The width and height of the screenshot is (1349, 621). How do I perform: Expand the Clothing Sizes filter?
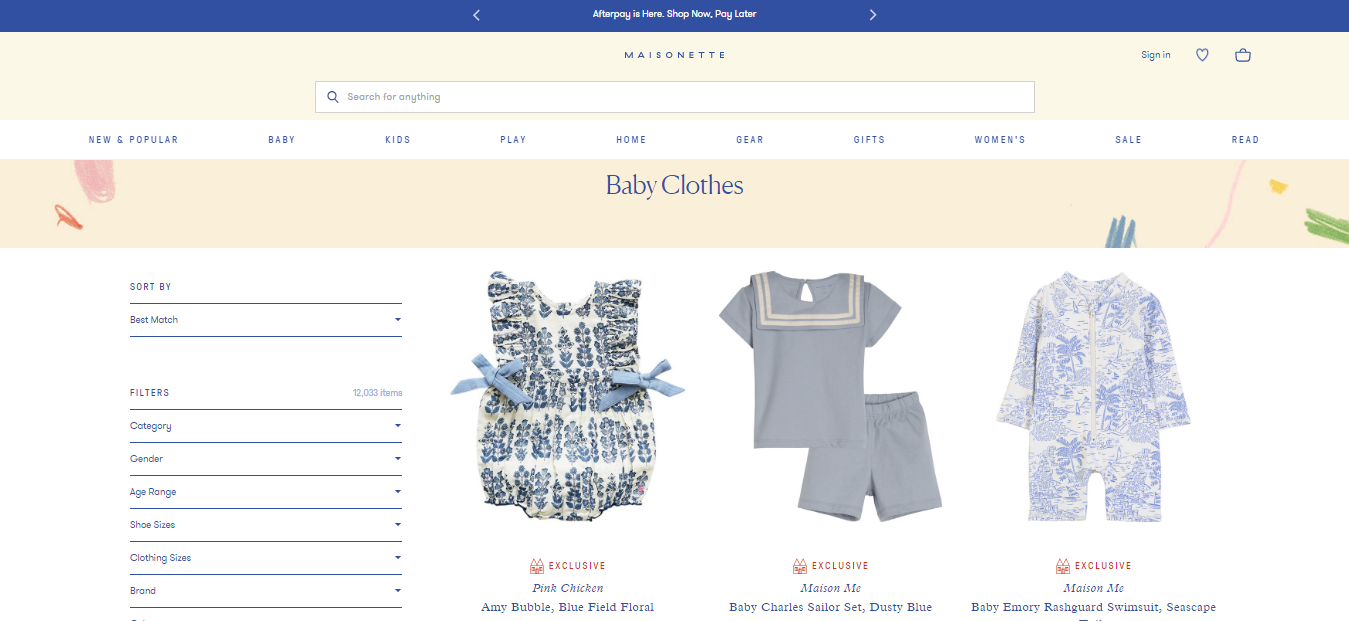[266, 558]
